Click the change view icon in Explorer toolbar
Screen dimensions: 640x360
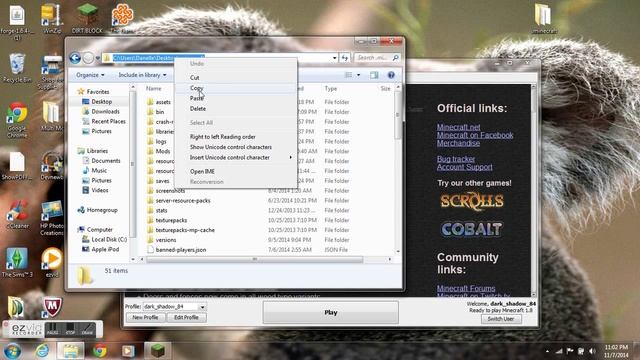click(349, 75)
